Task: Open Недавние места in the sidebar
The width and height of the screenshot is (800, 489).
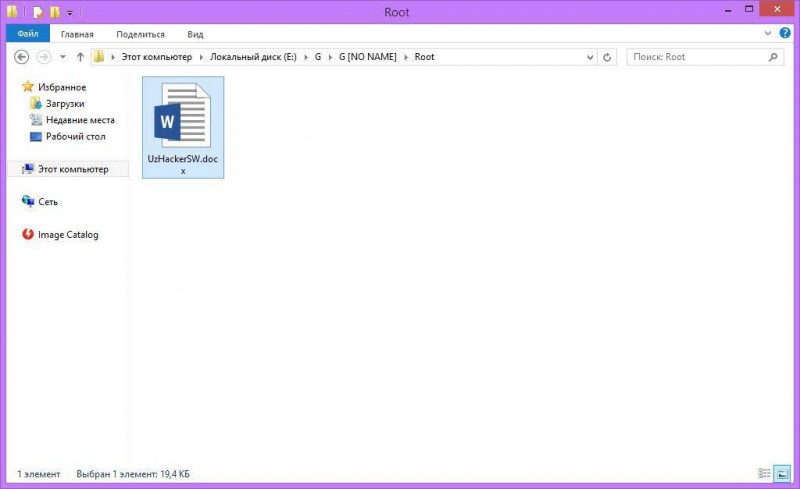Action: tap(80, 120)
